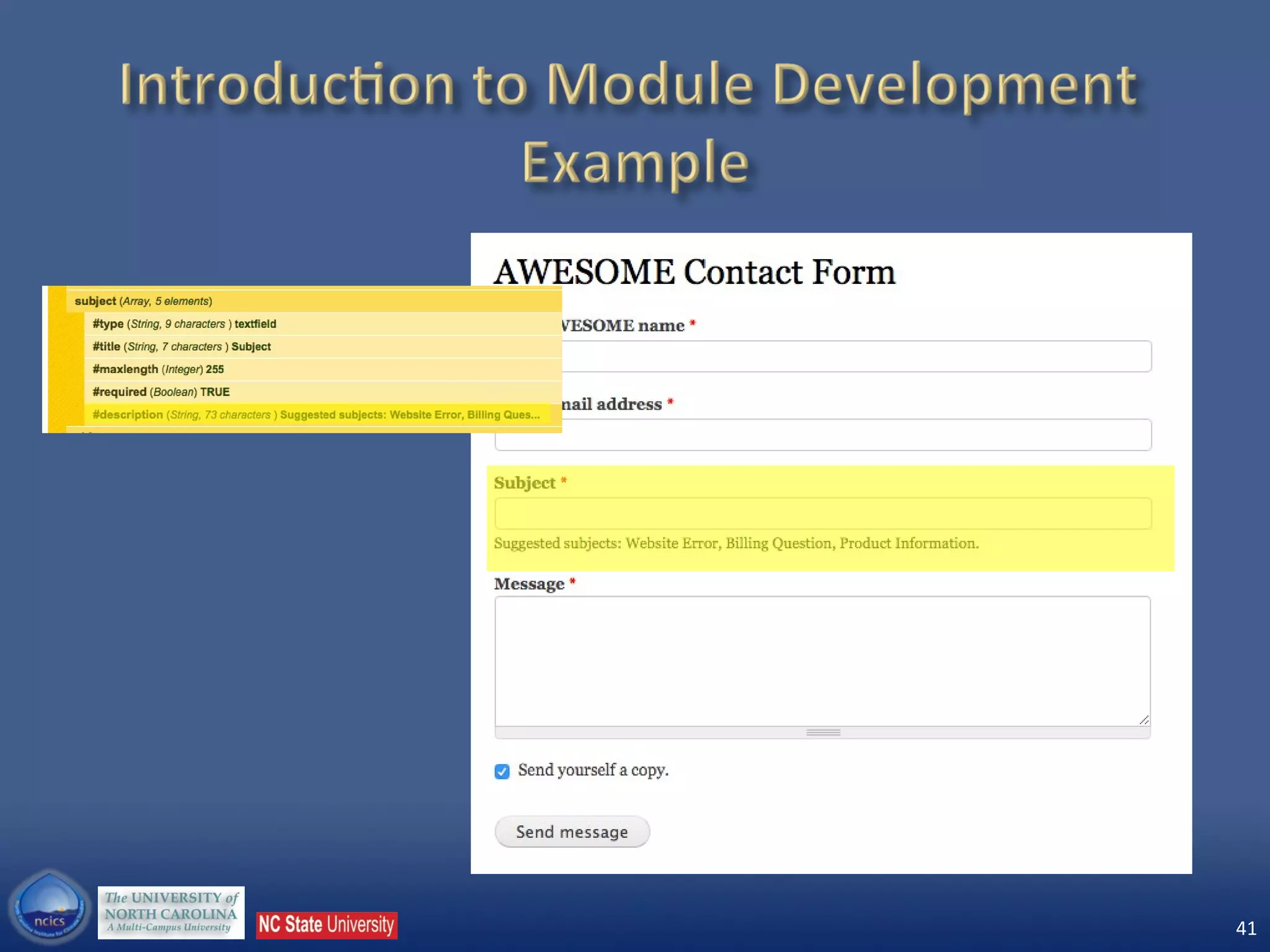Viewport: 1270px width, 952px height.
Task: Expand the truncated #description row
Action: click(x=316, y=415)
